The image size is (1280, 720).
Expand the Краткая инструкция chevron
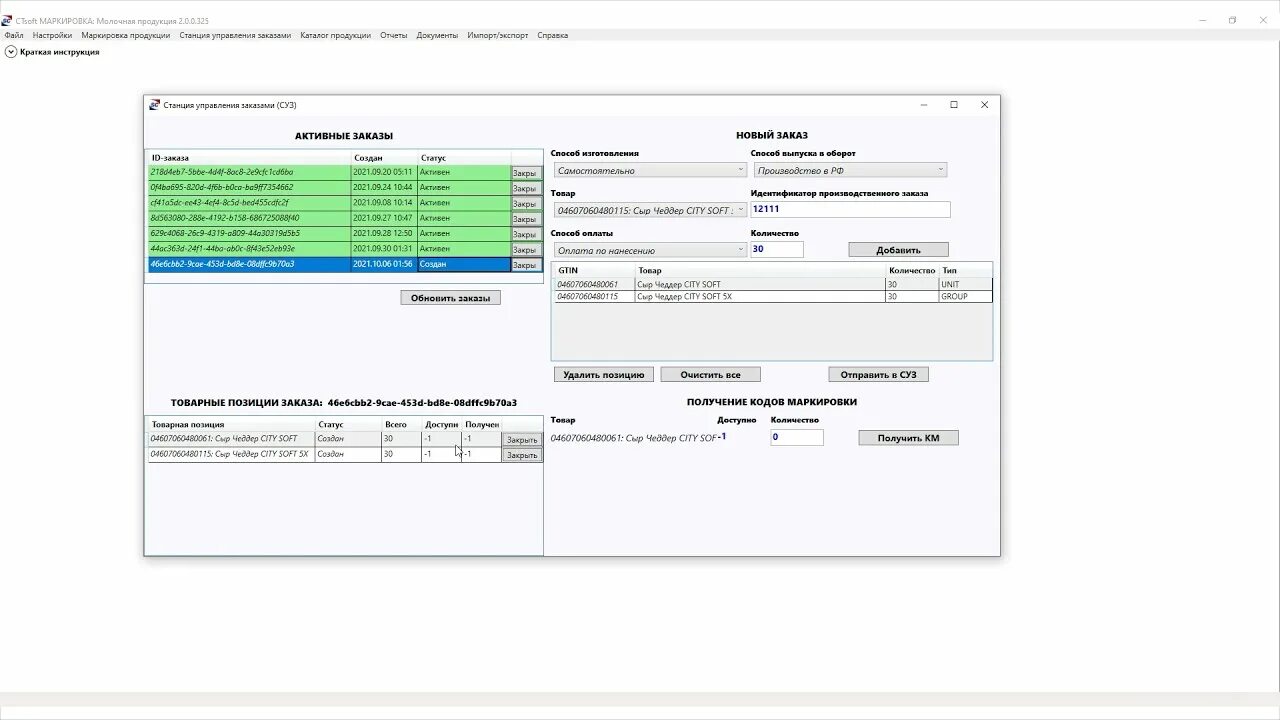click(x=11, y=52)
